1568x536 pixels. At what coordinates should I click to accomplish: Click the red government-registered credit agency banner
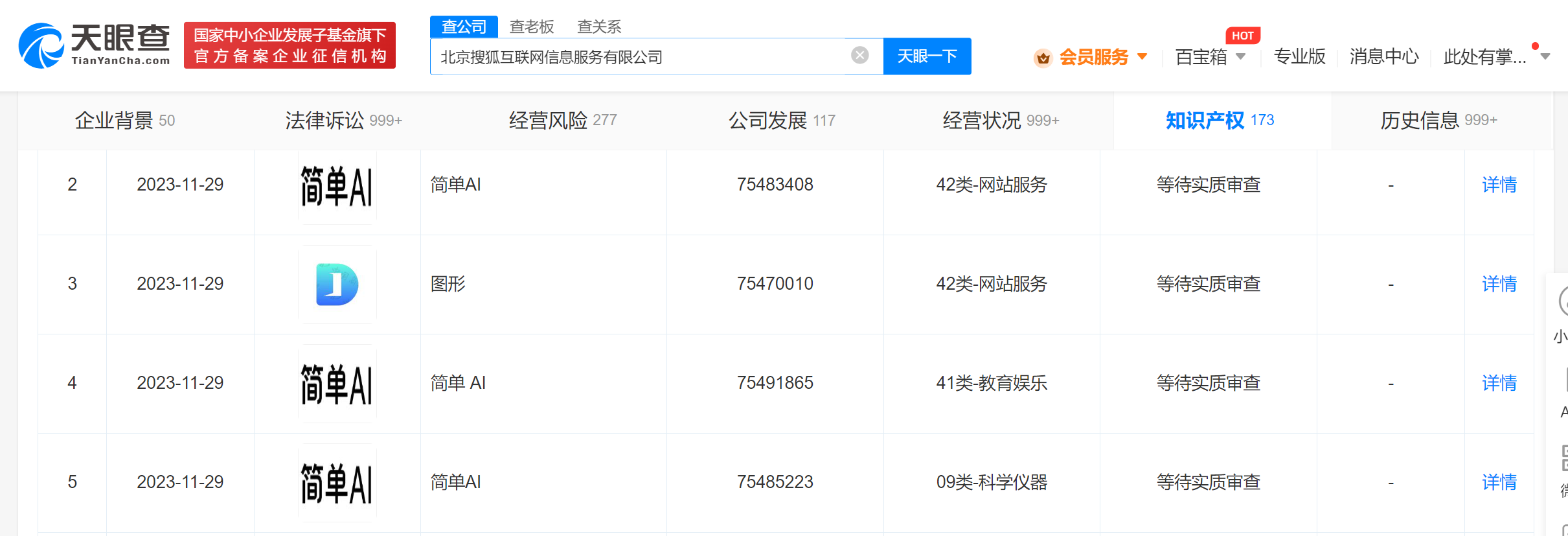[x=290, y=45]
